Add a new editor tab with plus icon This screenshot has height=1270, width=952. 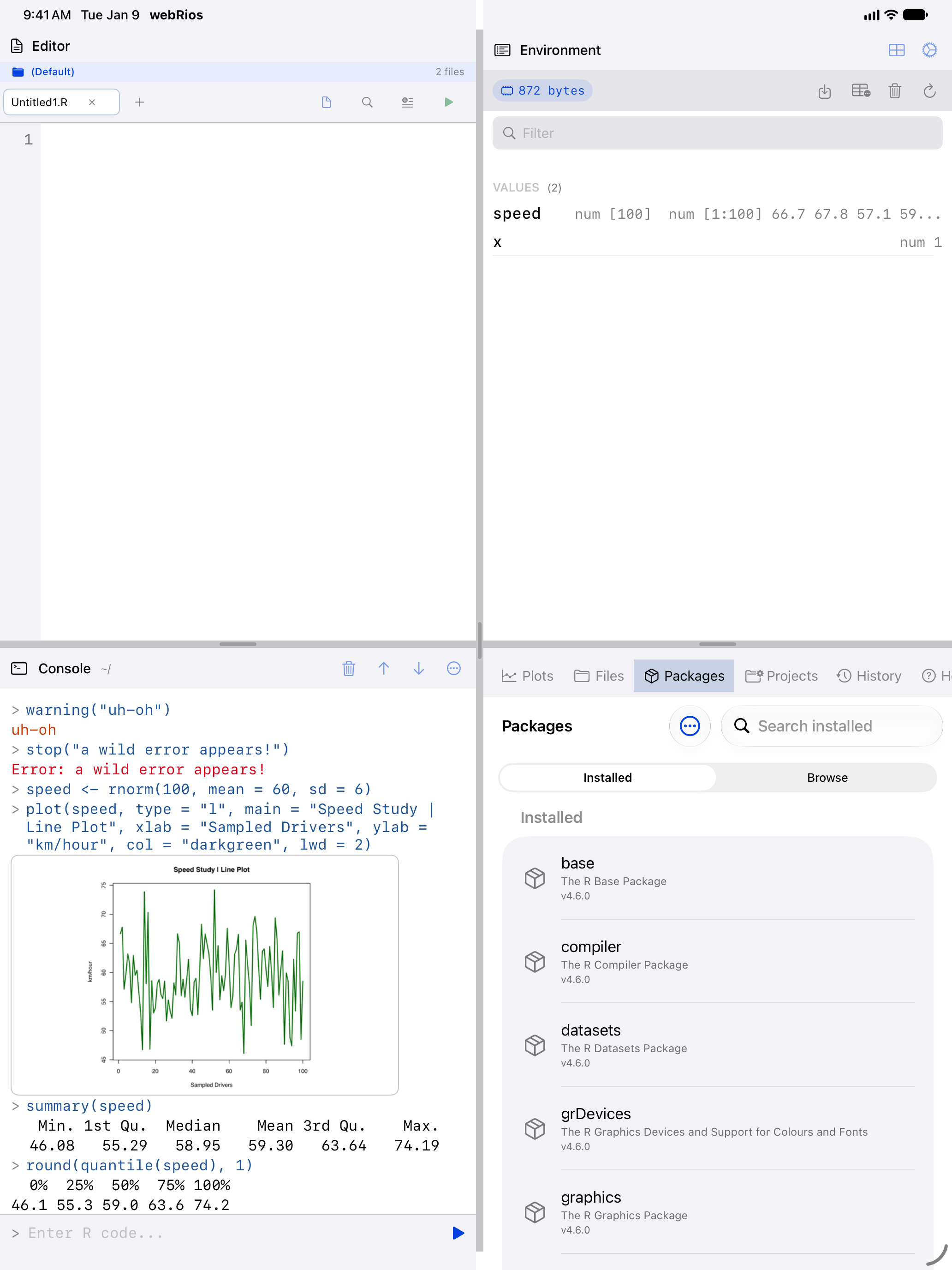139,102
